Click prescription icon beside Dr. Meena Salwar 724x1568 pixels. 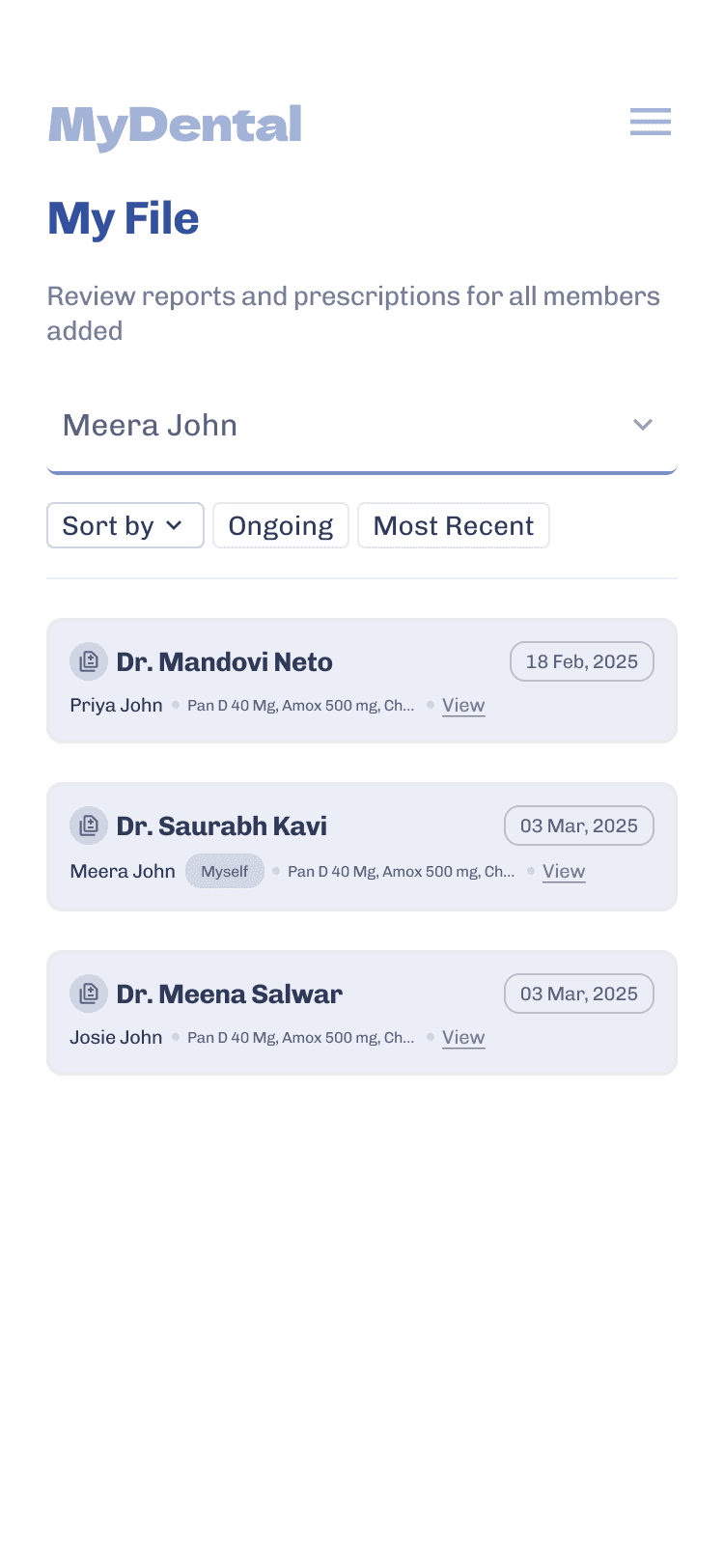pyautogui.click(x=89, y=994)
